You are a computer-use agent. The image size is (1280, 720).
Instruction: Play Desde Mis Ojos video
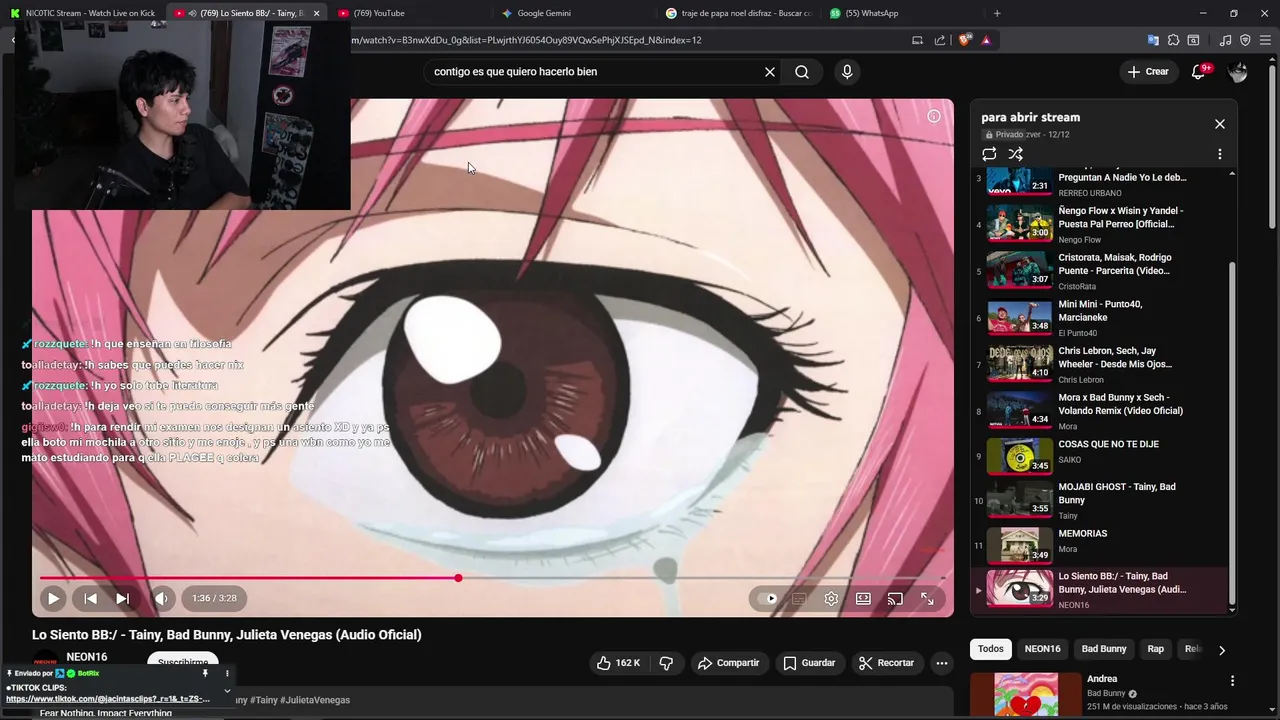click(1100, 364)
